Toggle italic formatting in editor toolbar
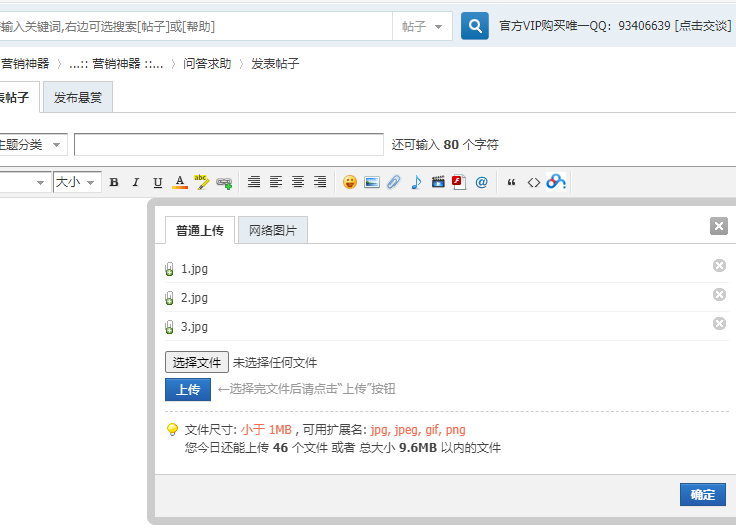Screen dimensions: 736x528 [136, 182]
